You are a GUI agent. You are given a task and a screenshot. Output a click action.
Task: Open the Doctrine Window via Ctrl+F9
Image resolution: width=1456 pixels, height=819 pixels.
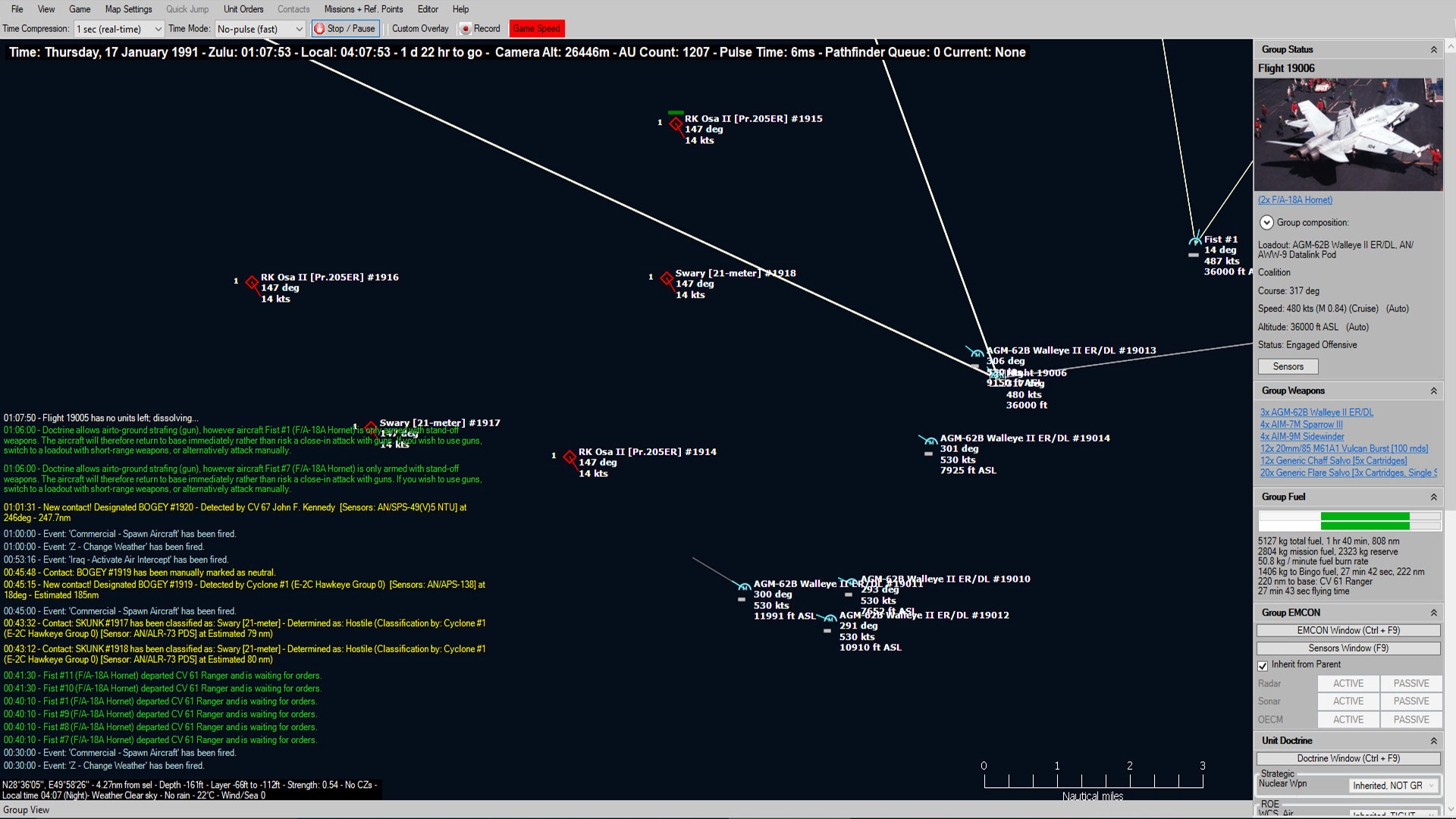(1349, 758)
